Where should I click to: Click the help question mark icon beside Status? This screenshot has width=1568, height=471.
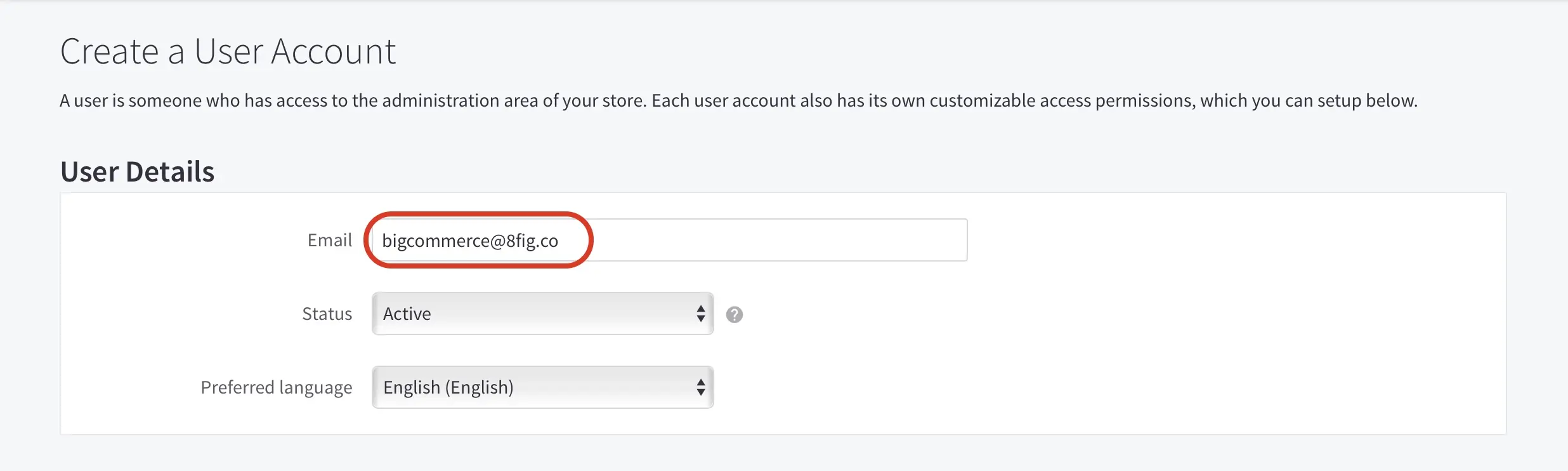734,314
